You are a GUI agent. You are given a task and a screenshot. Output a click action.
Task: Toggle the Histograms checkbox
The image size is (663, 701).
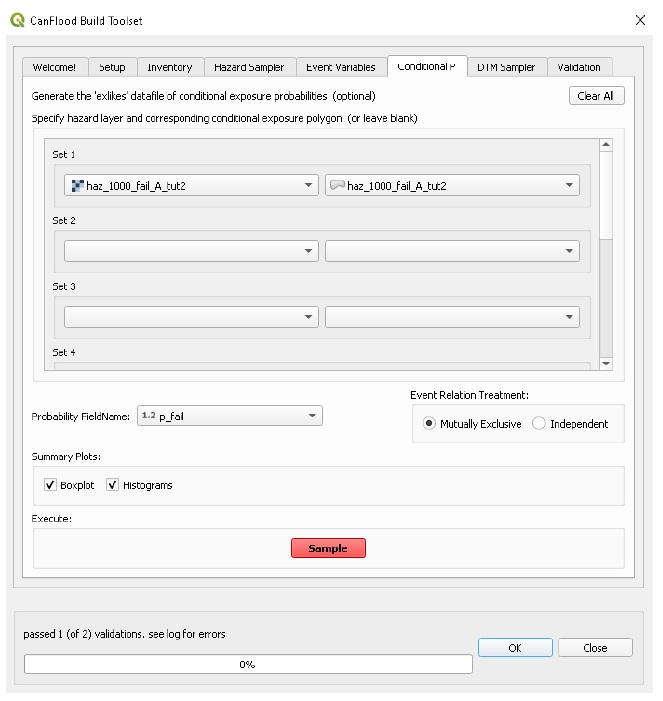(139, 486)
